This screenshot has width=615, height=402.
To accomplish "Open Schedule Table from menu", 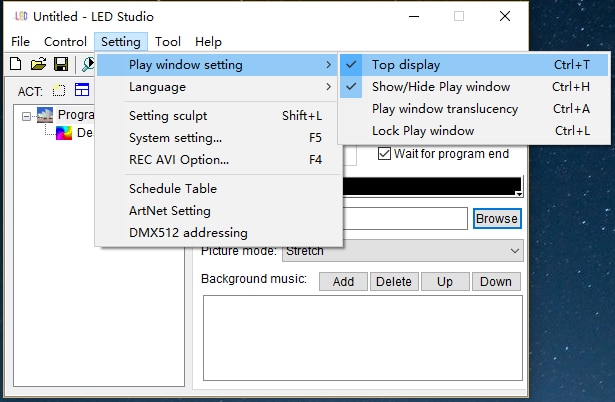I will [217, 189].
